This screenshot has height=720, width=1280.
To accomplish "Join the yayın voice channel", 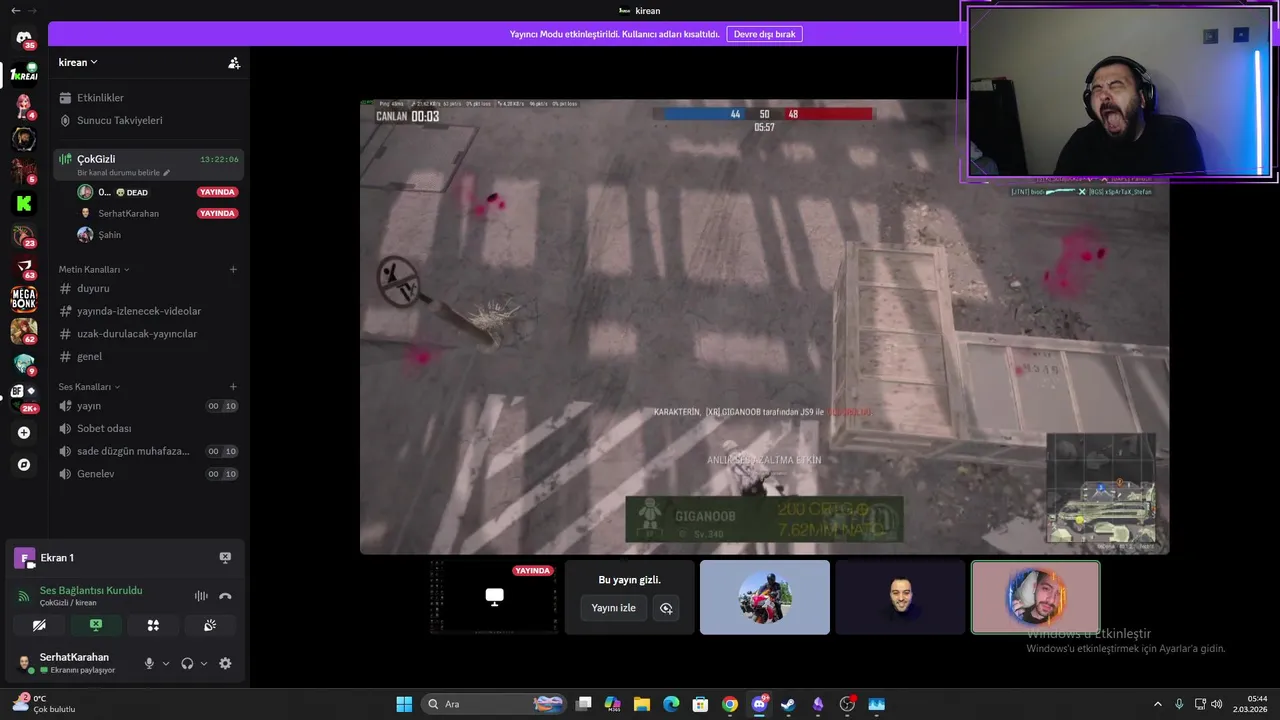I will 148,406.
